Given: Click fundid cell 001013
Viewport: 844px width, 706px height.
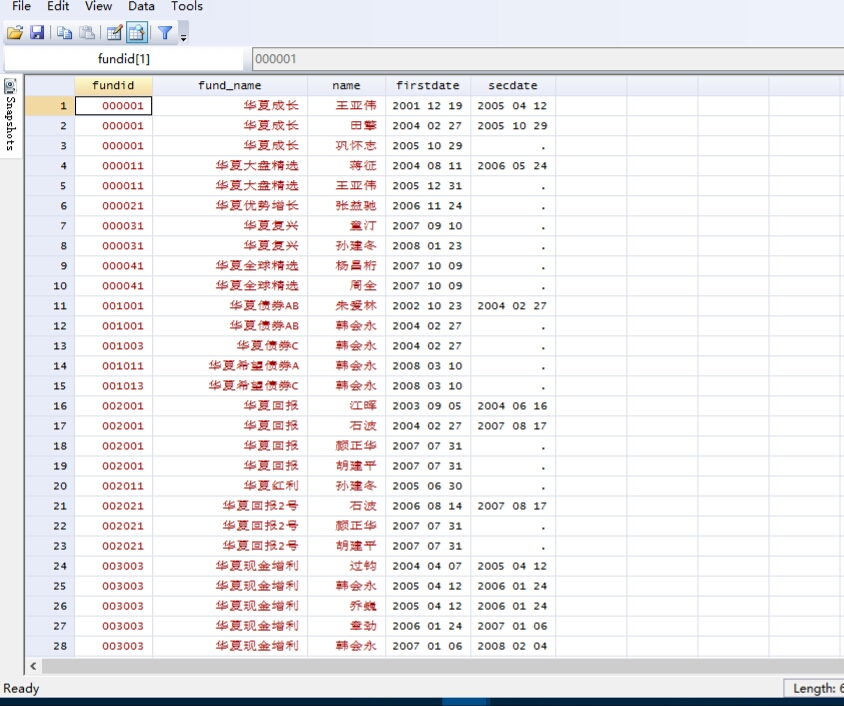Looking at the screenshot, I should tap(114, 386).
